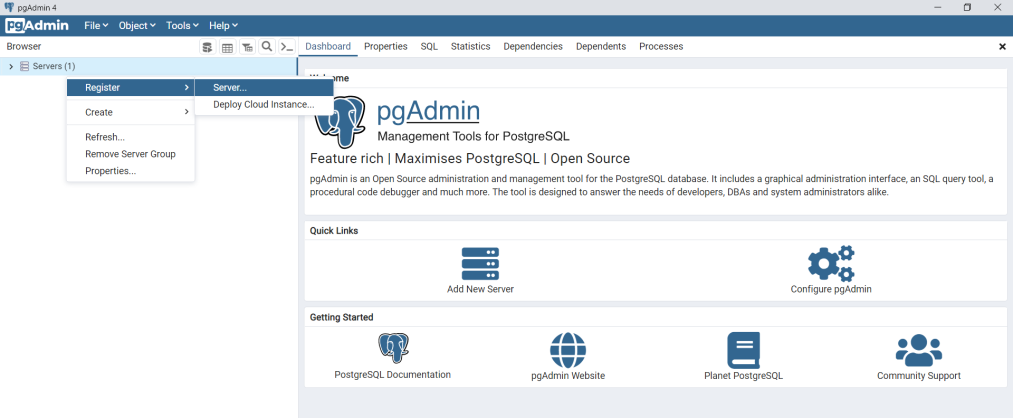Click the Add New Server icon
The width and height of the screenshot is (1013, 418).
coord(480,264)
